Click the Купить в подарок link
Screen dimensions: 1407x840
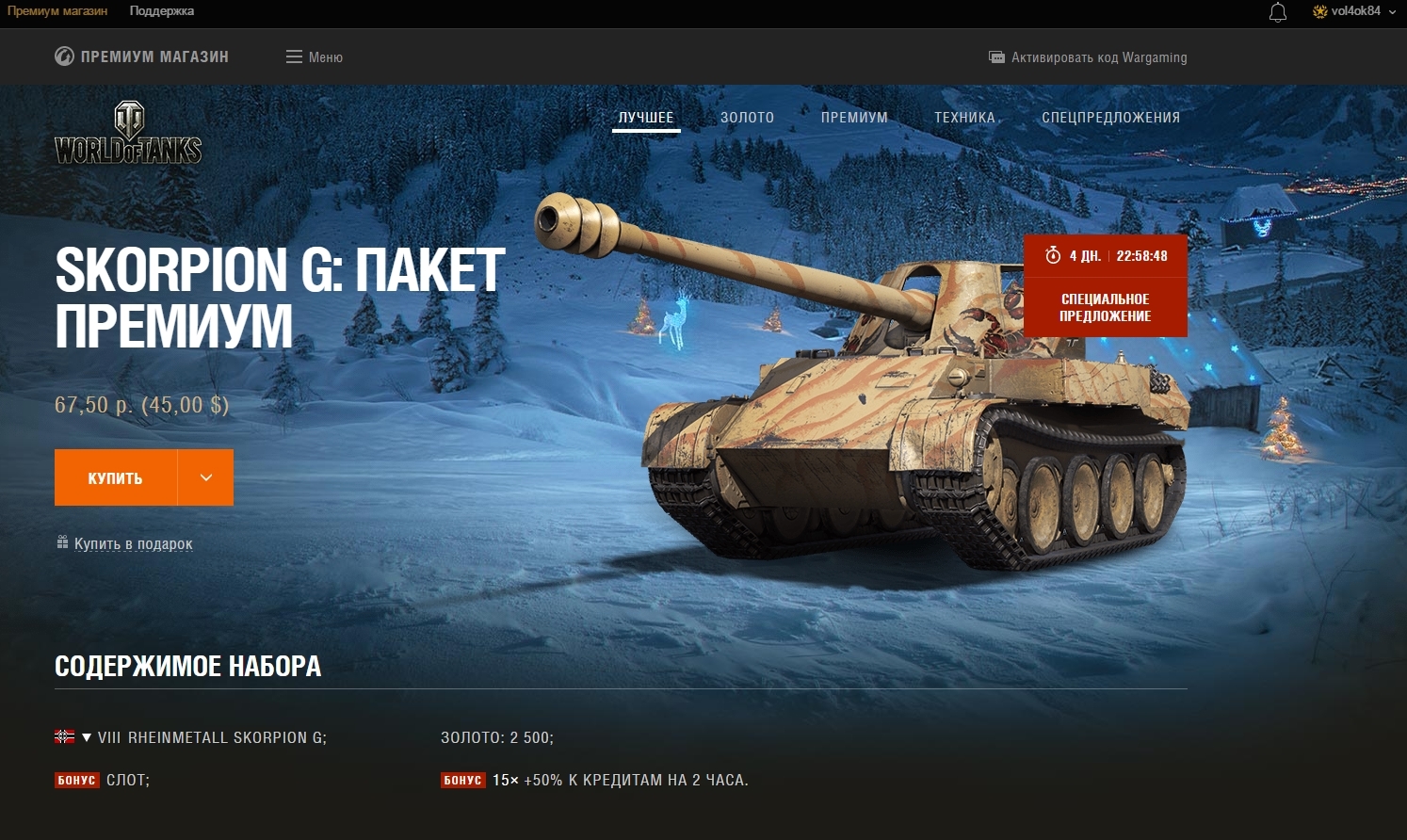pos(134,543)
